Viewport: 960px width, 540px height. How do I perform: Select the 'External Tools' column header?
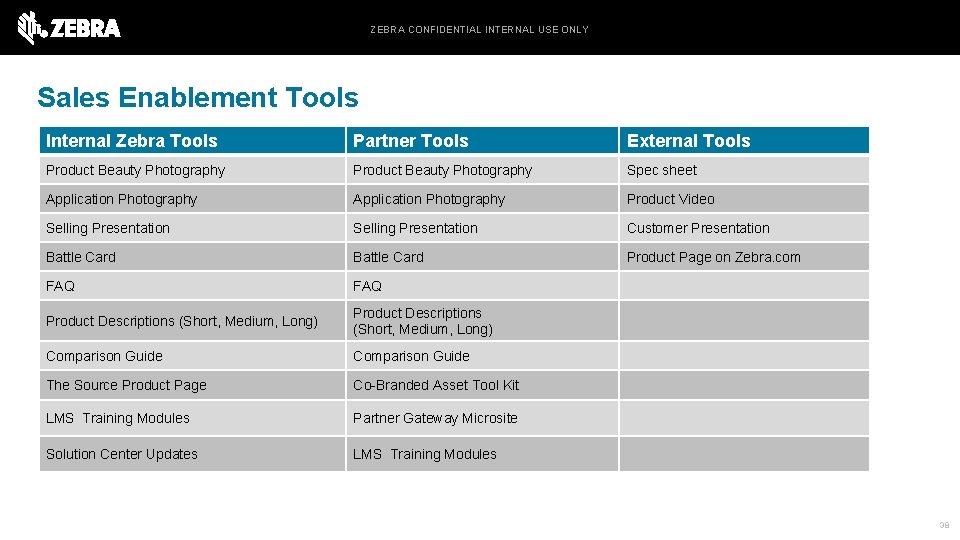point(744,140)
